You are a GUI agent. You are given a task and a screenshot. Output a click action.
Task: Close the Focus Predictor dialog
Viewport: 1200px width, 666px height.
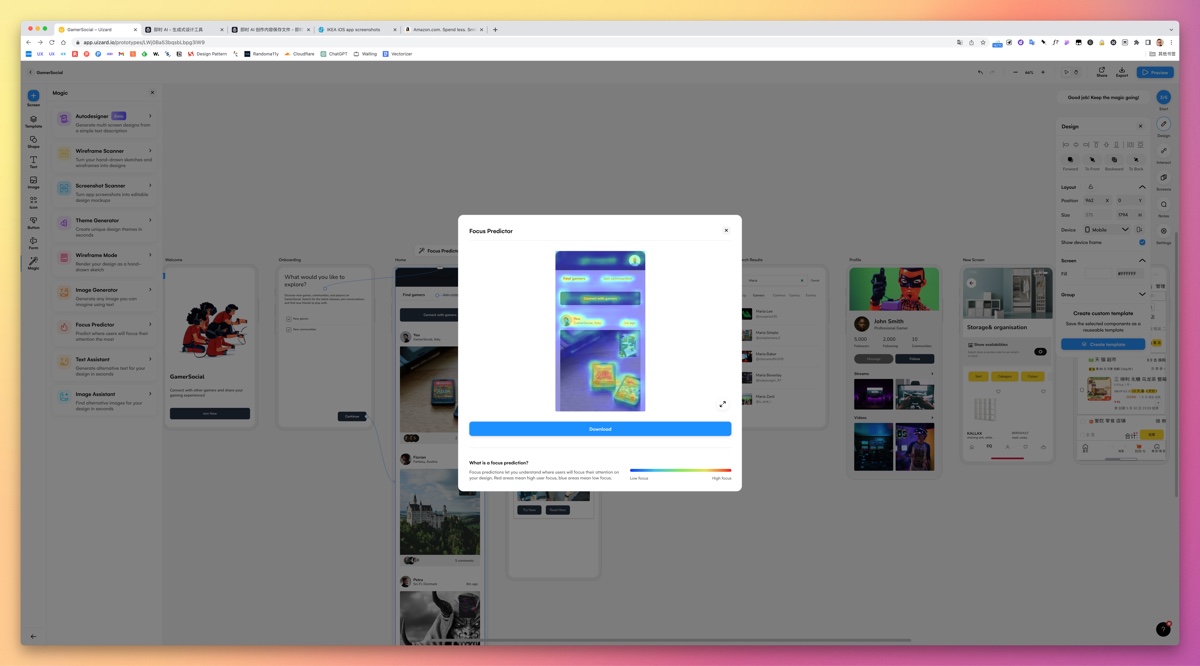click(x=726, y=230)
